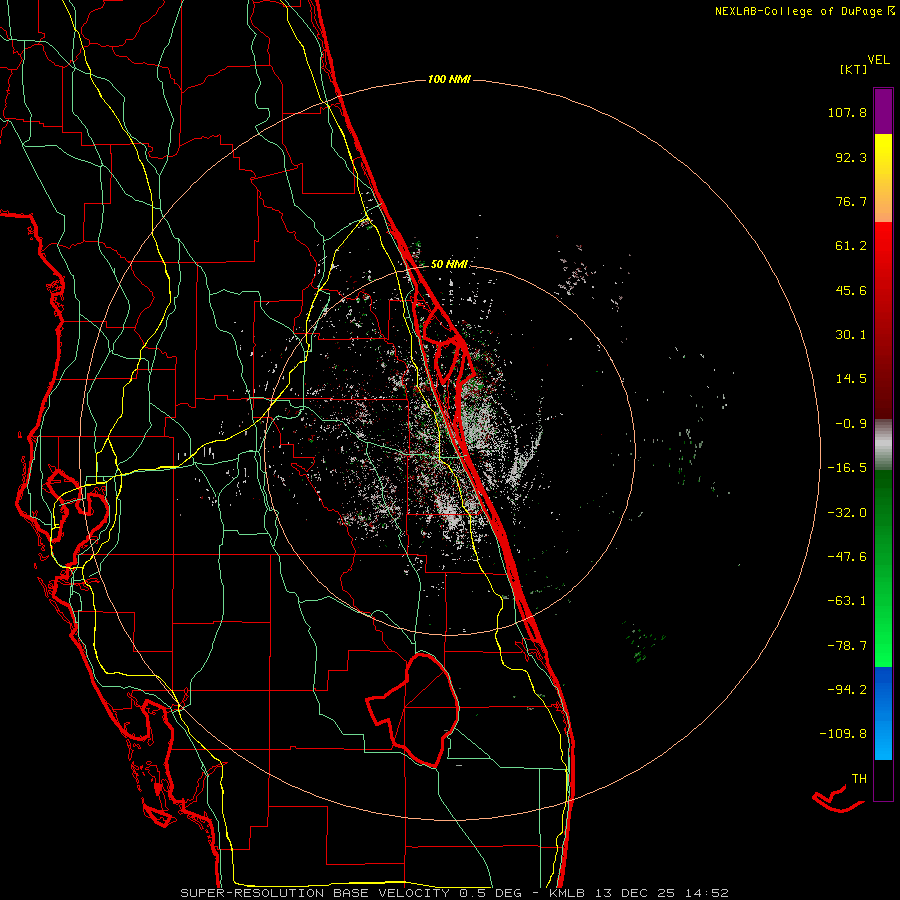Click the NEXLAB-College of DuPage header text
The width and height of the screenshot is (900, 900).
click(x=805, y=11)
